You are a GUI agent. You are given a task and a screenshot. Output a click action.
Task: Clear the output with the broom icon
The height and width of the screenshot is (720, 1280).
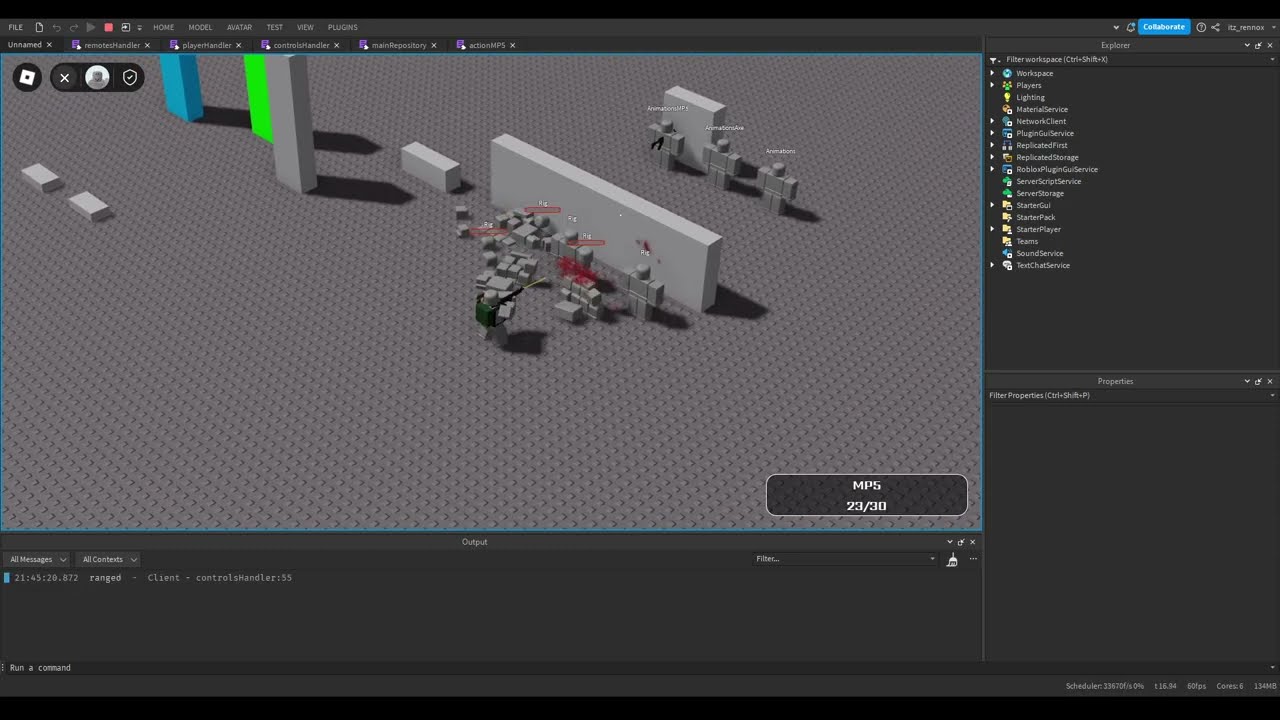tap(952, 560)
